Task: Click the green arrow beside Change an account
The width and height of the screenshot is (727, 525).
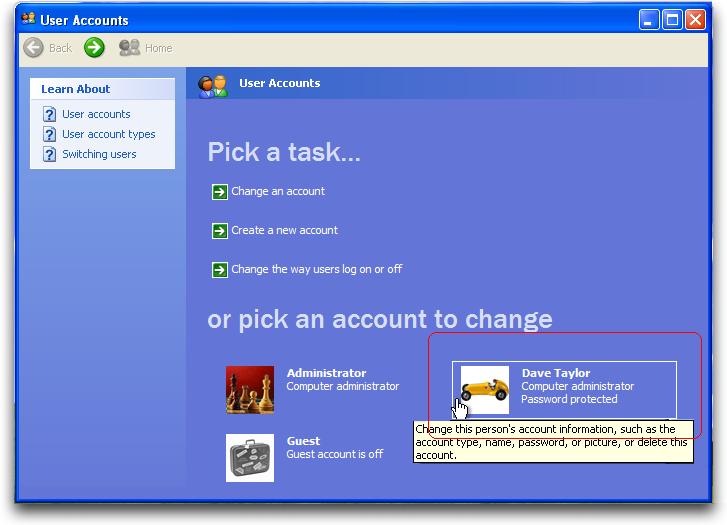Action: click(219, 192)
